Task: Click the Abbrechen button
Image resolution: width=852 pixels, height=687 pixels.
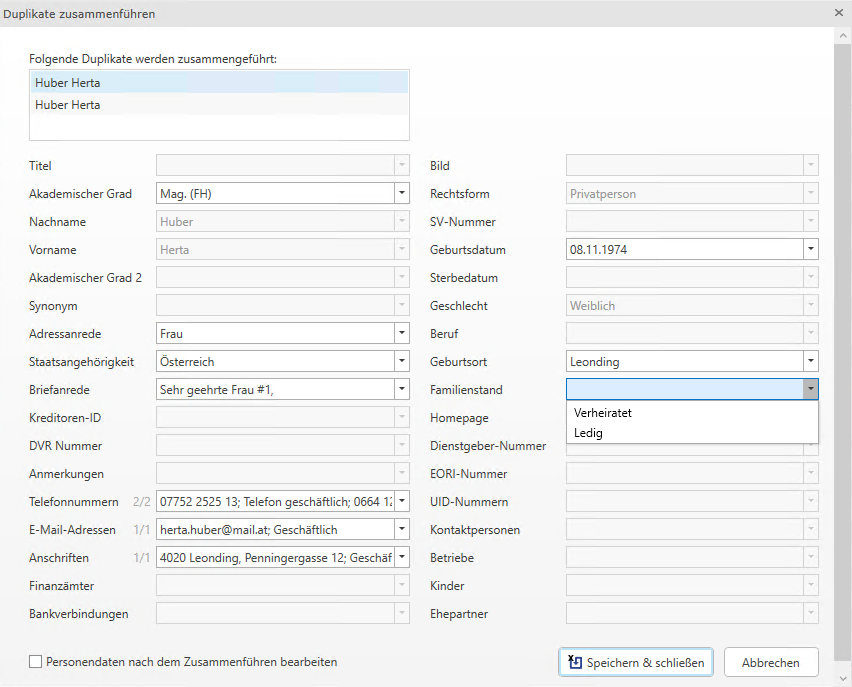Action: pos(771,662)
